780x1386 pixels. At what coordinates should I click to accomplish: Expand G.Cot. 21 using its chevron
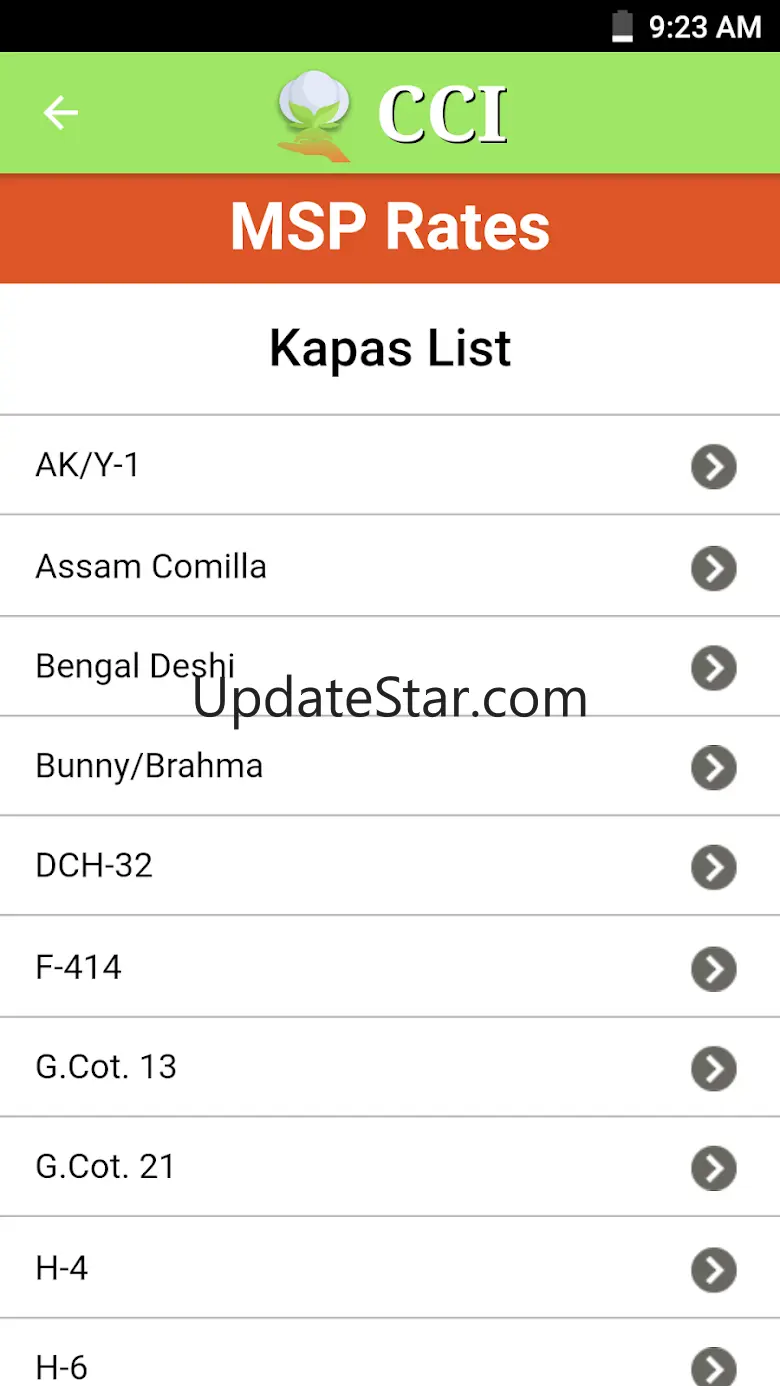pyautogui.click(x=714, y=1169)
